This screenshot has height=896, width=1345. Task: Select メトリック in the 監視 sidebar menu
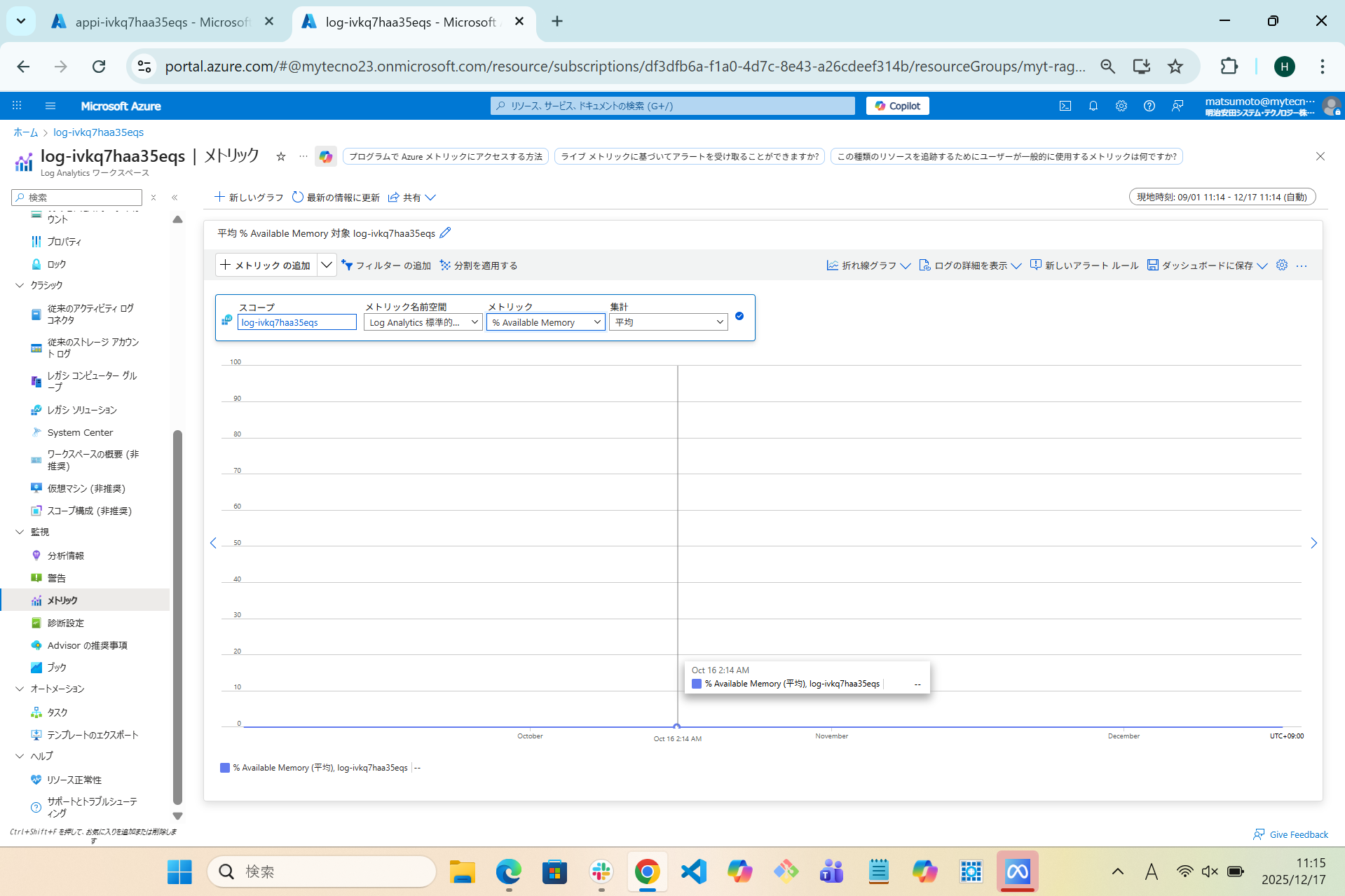(x=63, y=600)
